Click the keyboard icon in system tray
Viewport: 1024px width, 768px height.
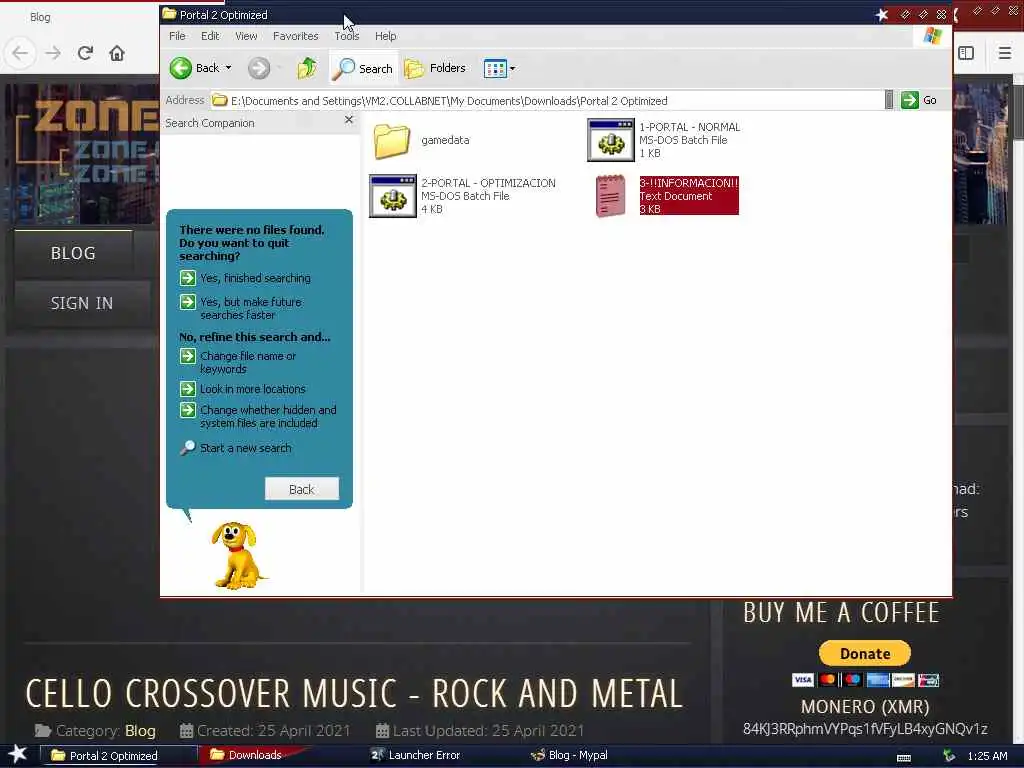click(904, 758)
